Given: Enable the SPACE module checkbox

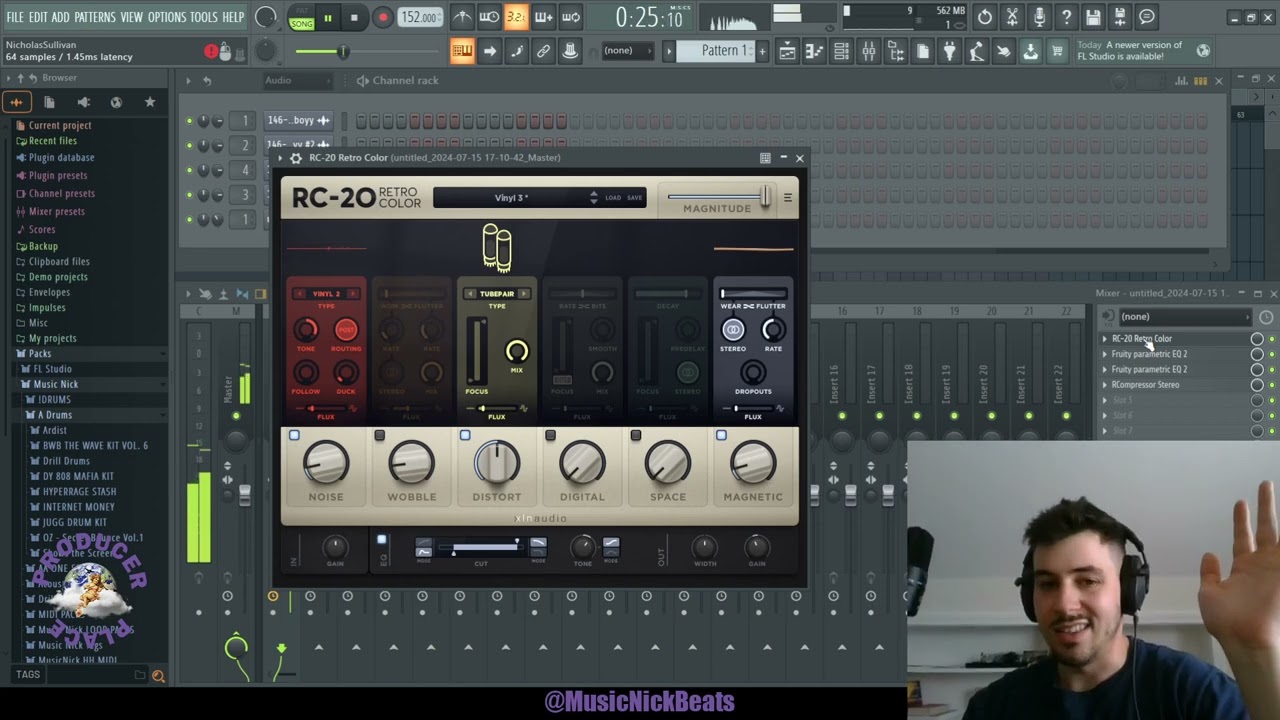Looking at the screenshot, I should (636, 436).
